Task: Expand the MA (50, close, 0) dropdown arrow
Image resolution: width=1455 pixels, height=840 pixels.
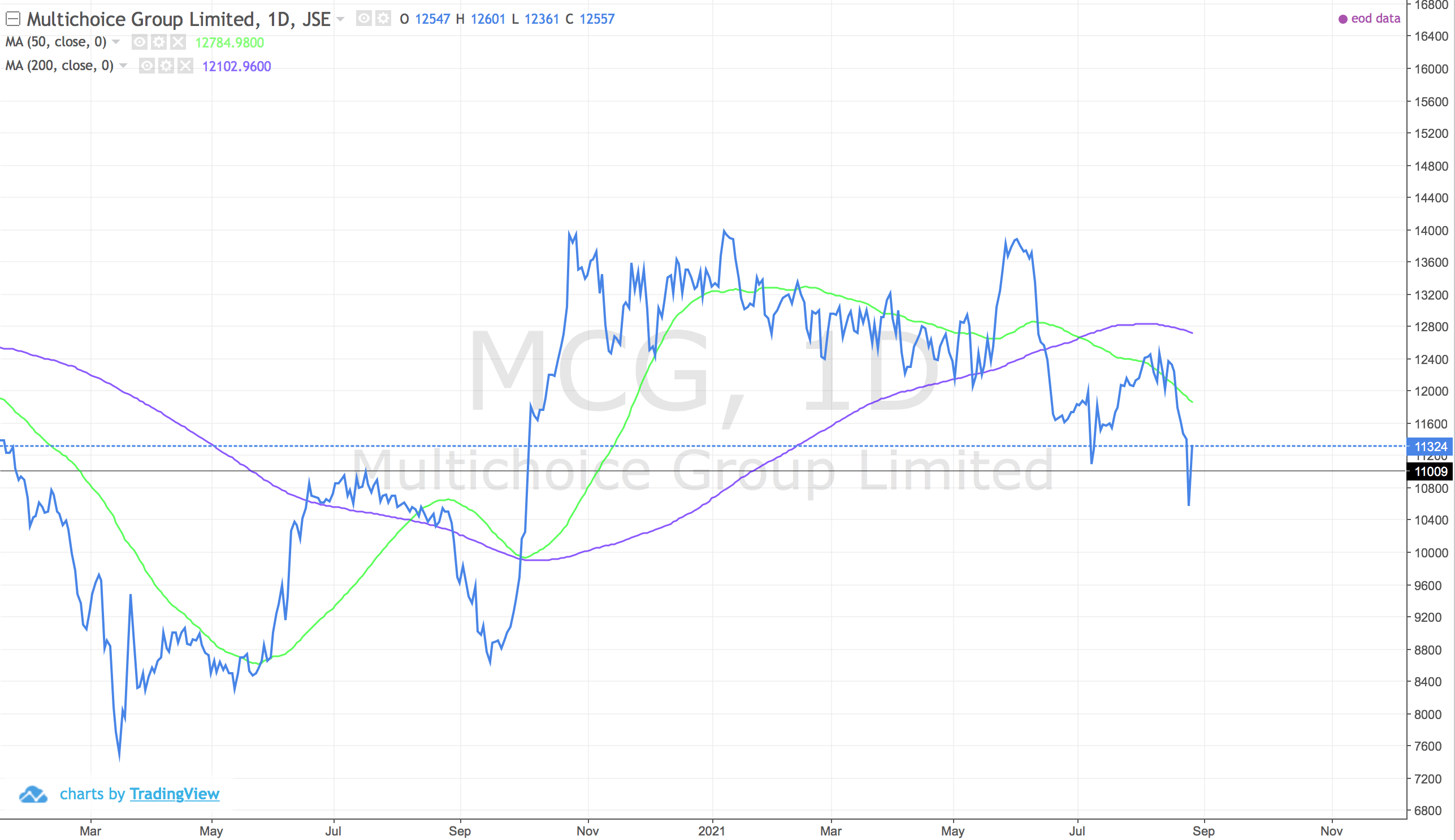Action: (116, 42)
